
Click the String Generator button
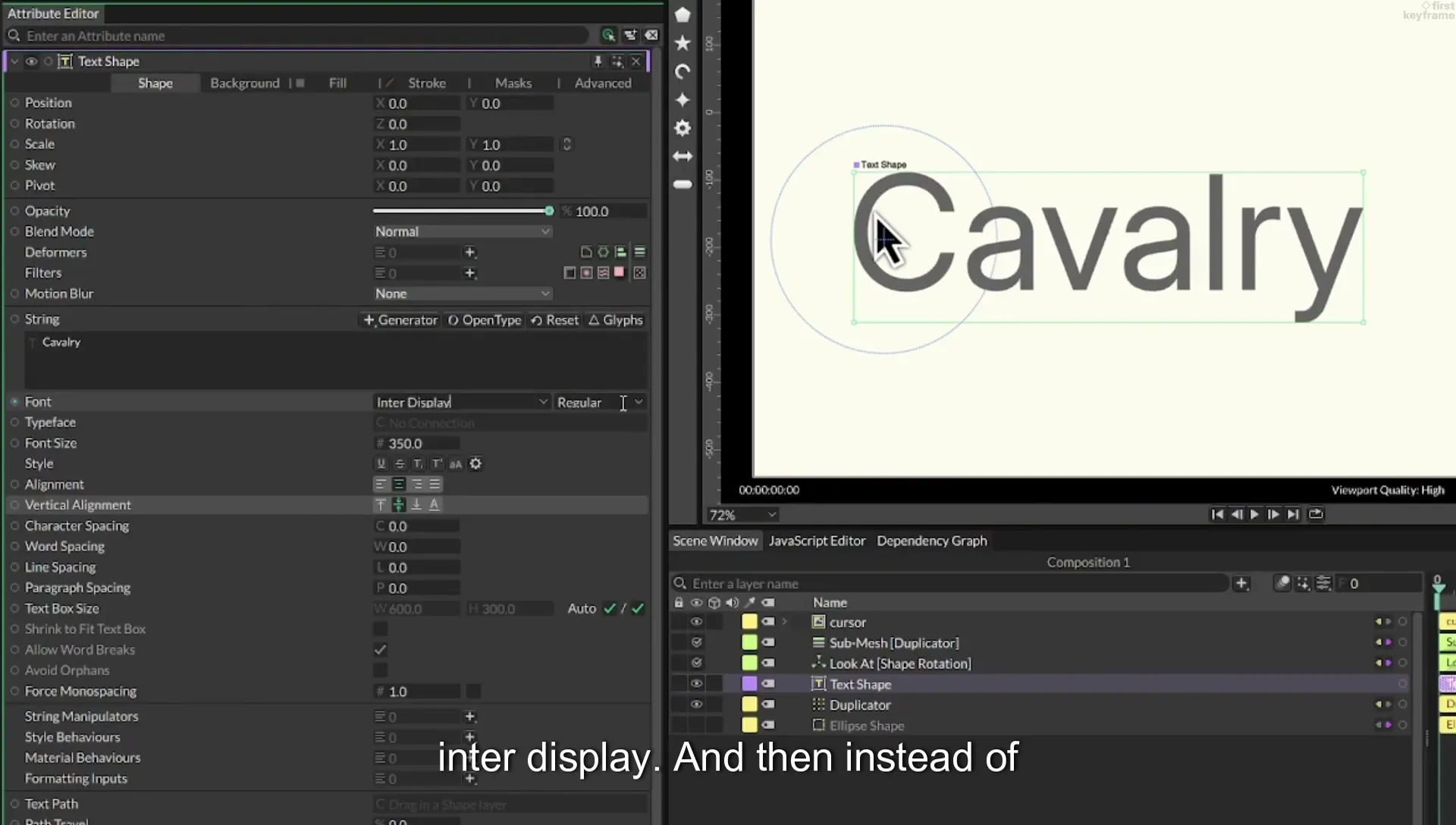pyautogui.click(x=400, y=320)
